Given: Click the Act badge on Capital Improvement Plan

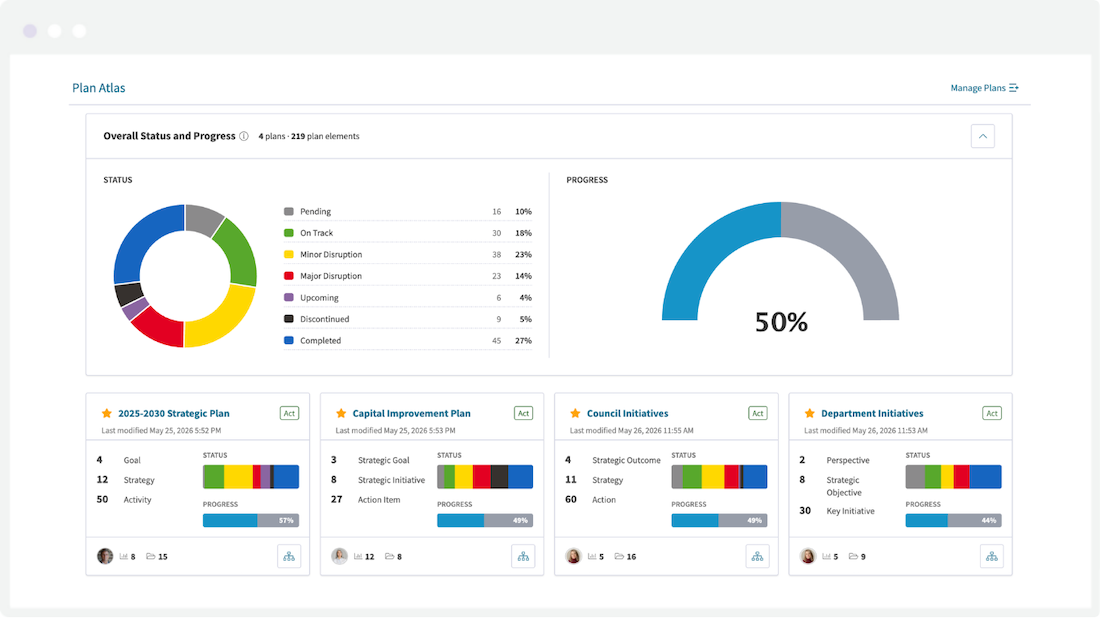Looking at the screenshot, I should (x=523, y=413).
